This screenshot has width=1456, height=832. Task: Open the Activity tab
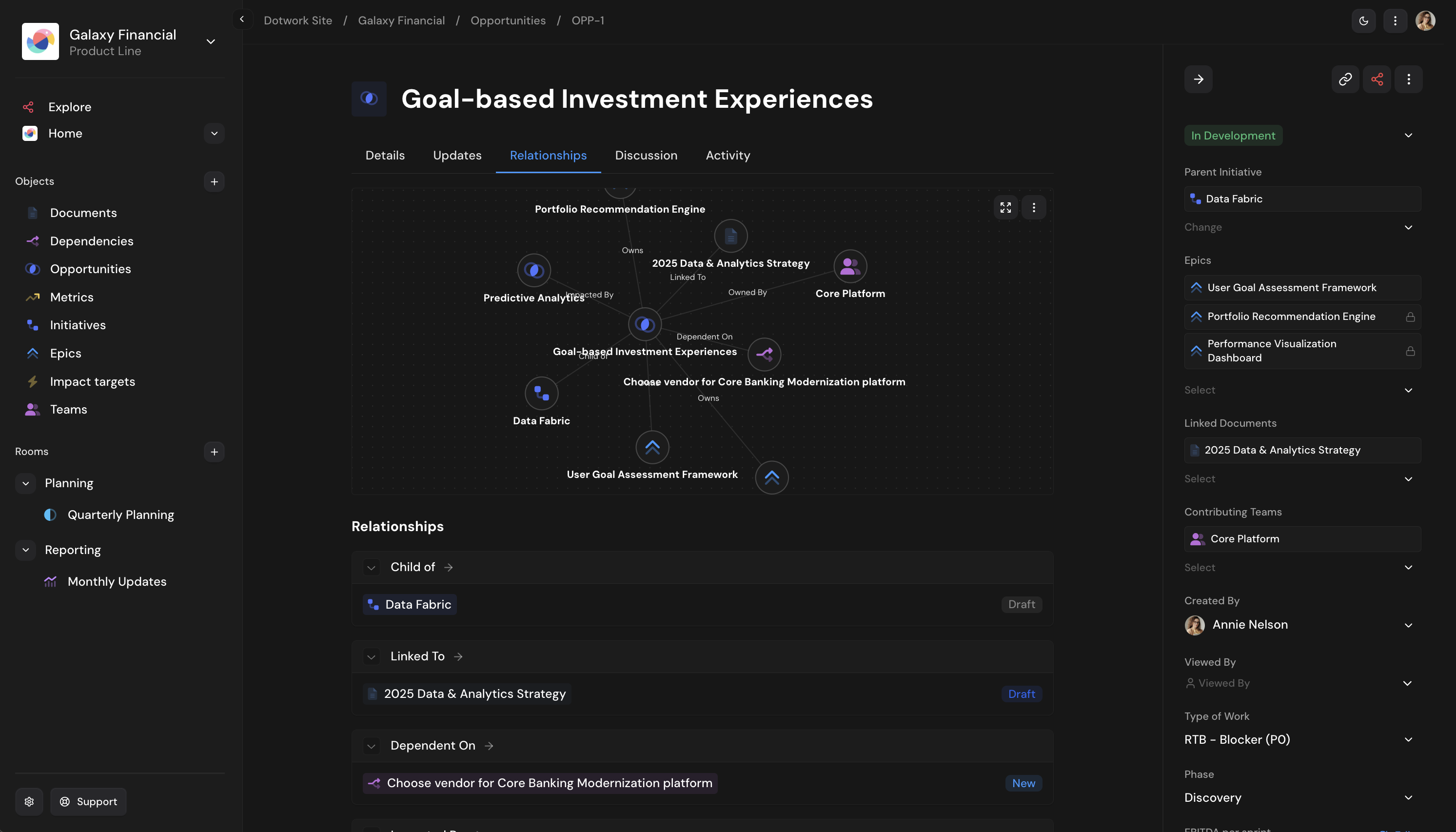point(727,155)
